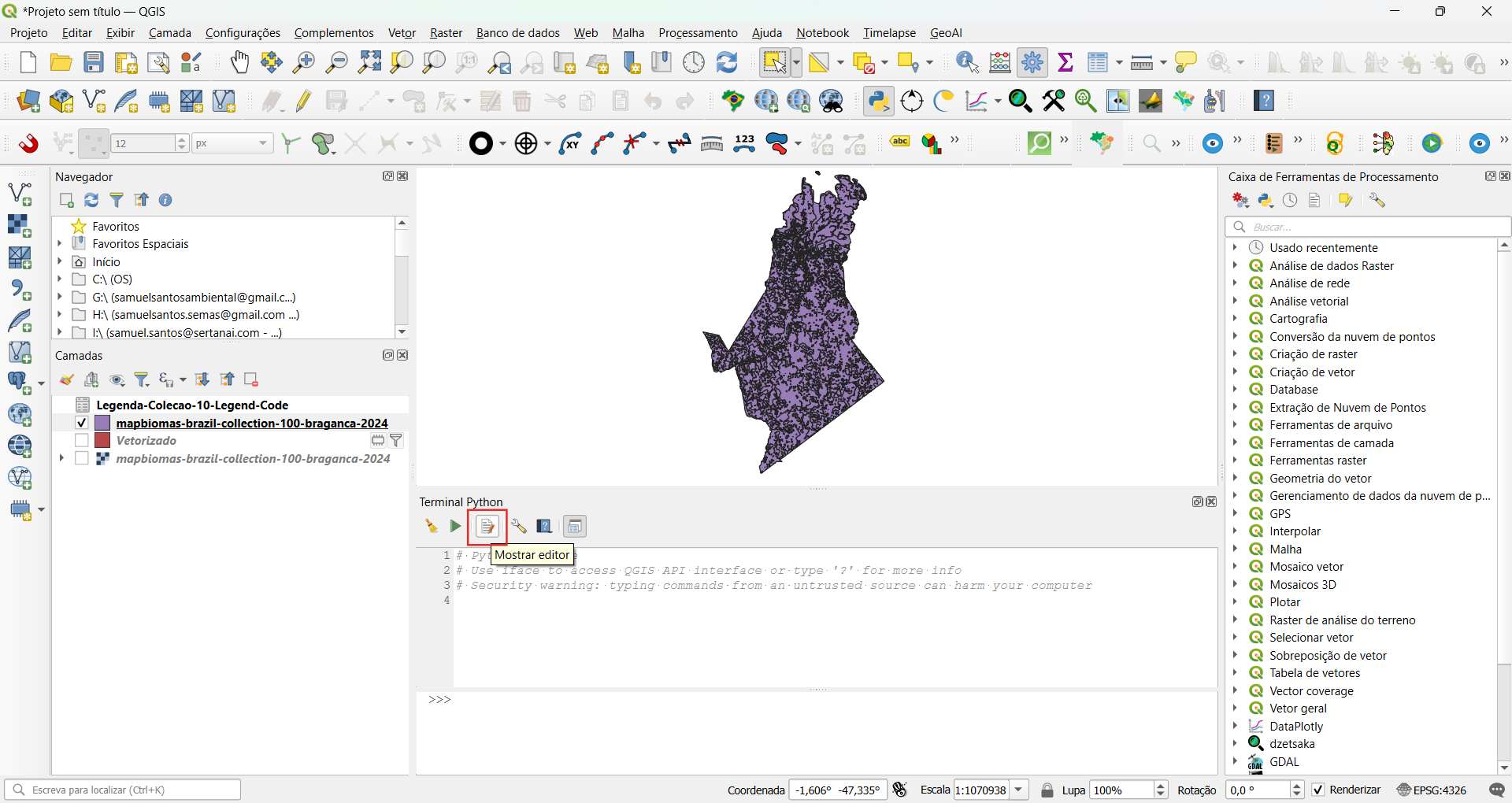
Task: Hide the mapbiomas-brazil-collection layer
Action: point(81,423)
